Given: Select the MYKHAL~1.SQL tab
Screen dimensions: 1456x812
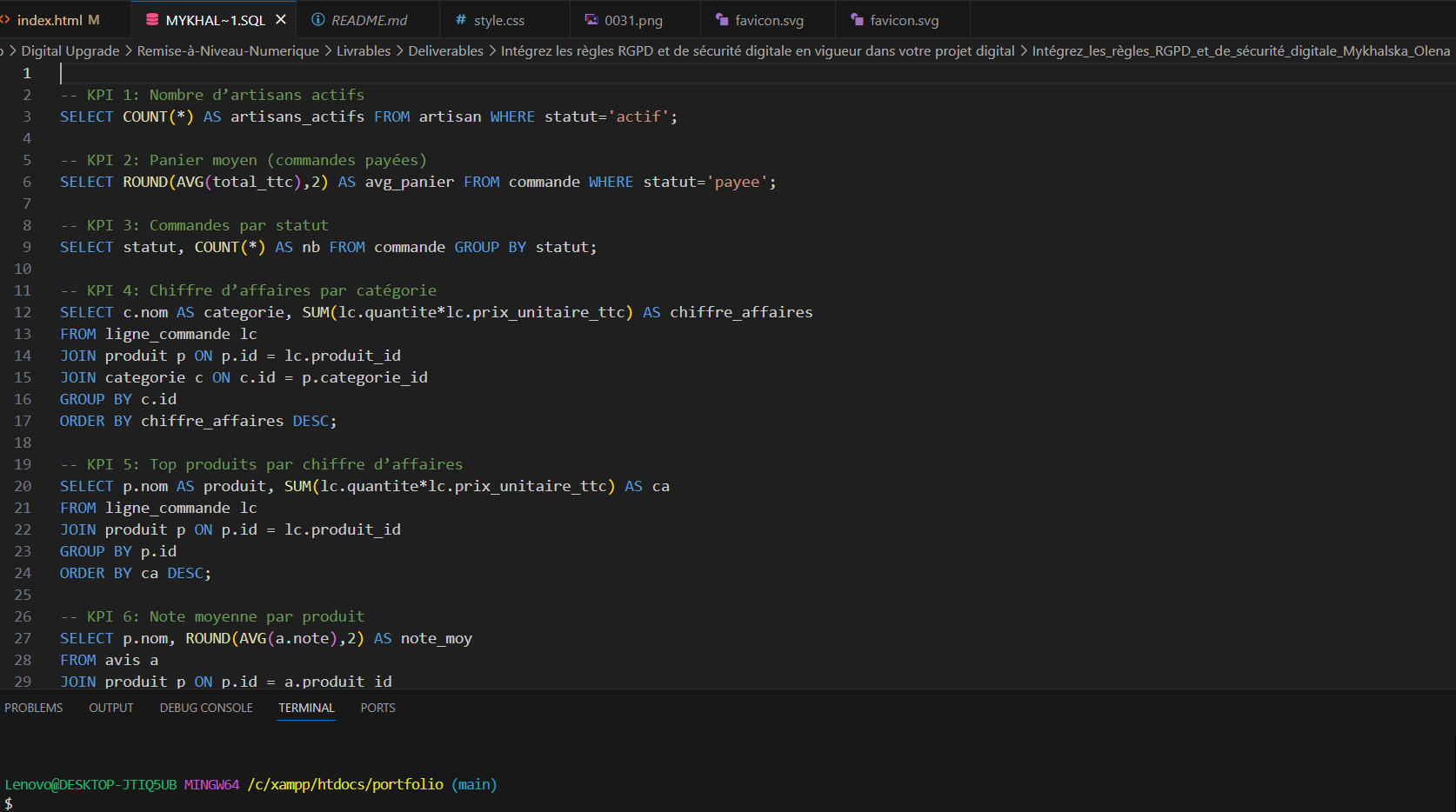Looking at the screenshot, I should coord(215,20).
